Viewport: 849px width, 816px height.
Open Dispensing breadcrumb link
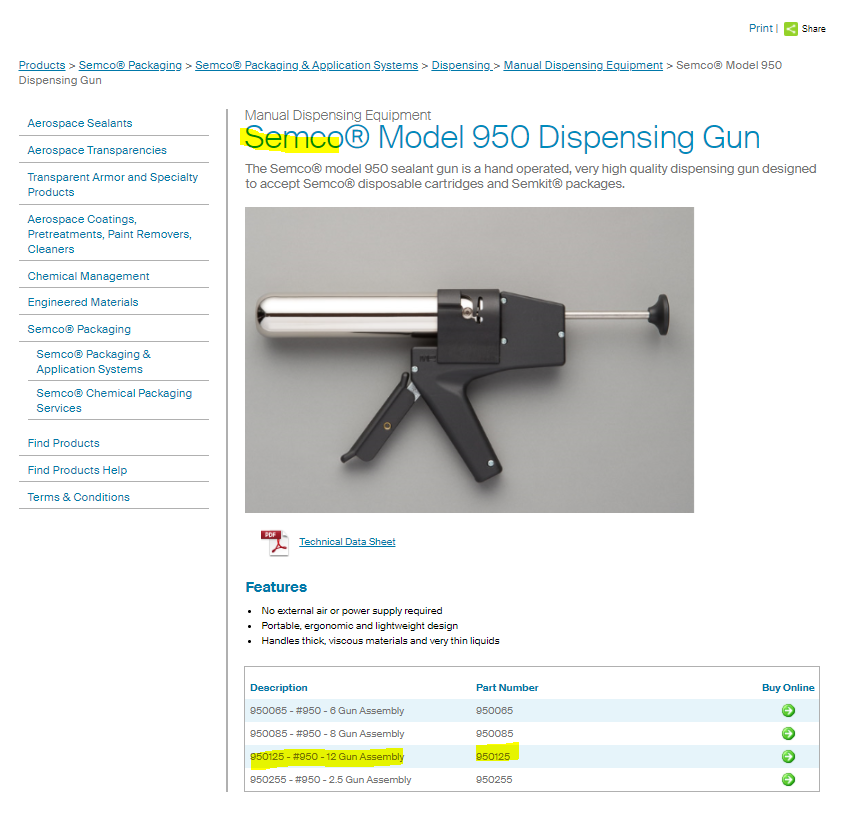click(x=461, y=65)
